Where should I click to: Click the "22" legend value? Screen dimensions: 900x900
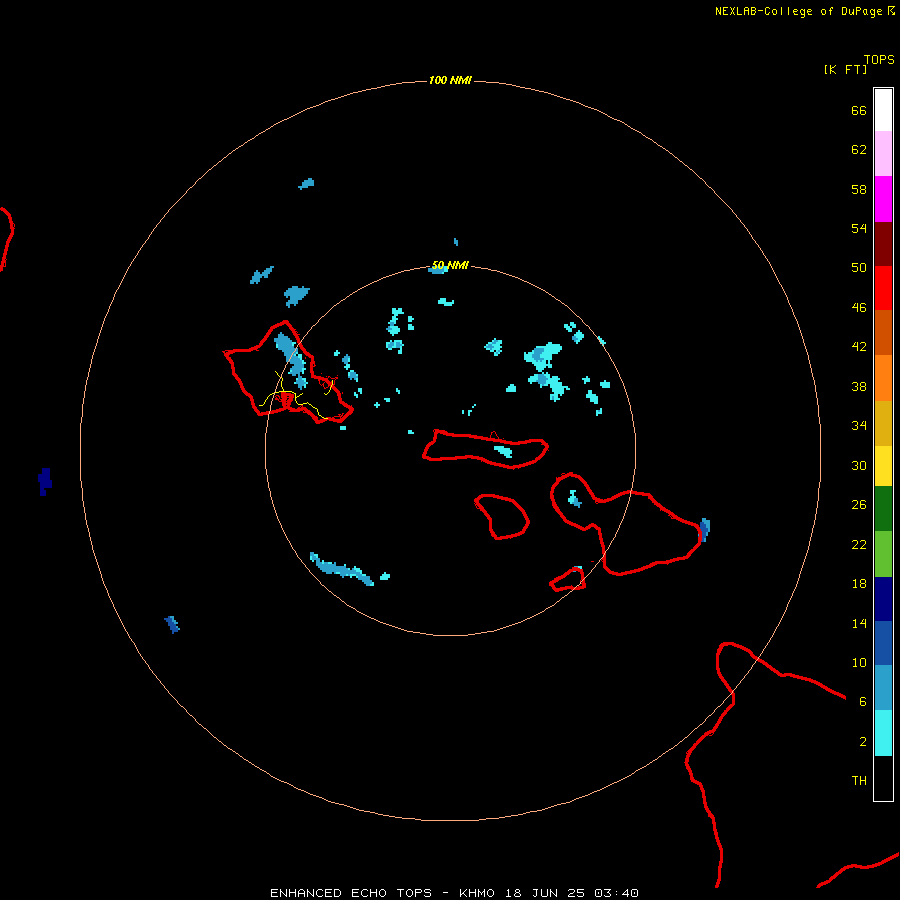tap(859, 545)
